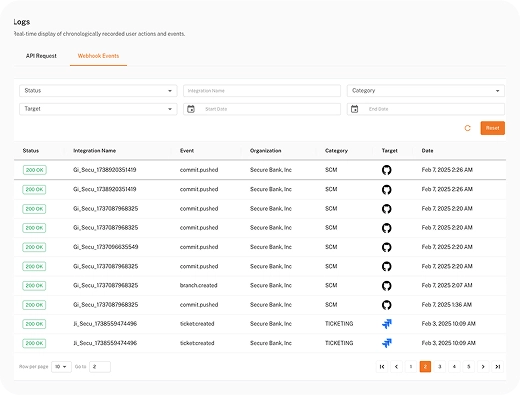Image resolution: width=520 pixels, height=395 pixels.
Task: Go to the previous page arrow
Action: pyautogui.click(x=396, y=367)
